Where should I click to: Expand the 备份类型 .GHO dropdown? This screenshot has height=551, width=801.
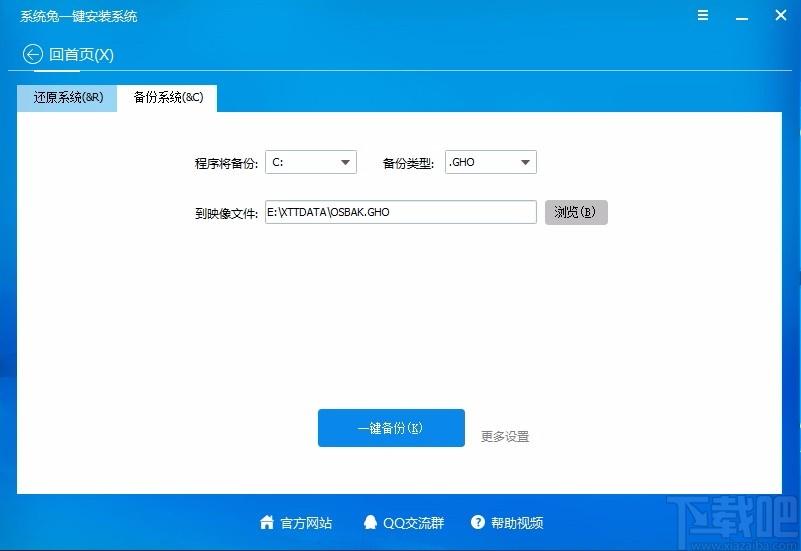(x=490, y=162)
